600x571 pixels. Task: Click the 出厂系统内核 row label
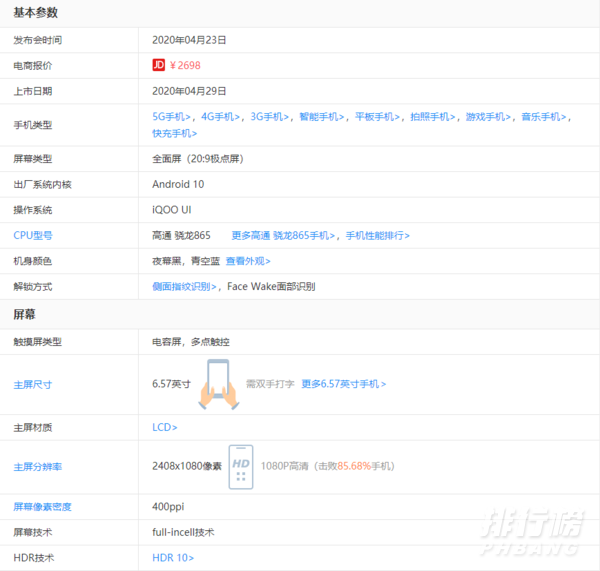42,184
